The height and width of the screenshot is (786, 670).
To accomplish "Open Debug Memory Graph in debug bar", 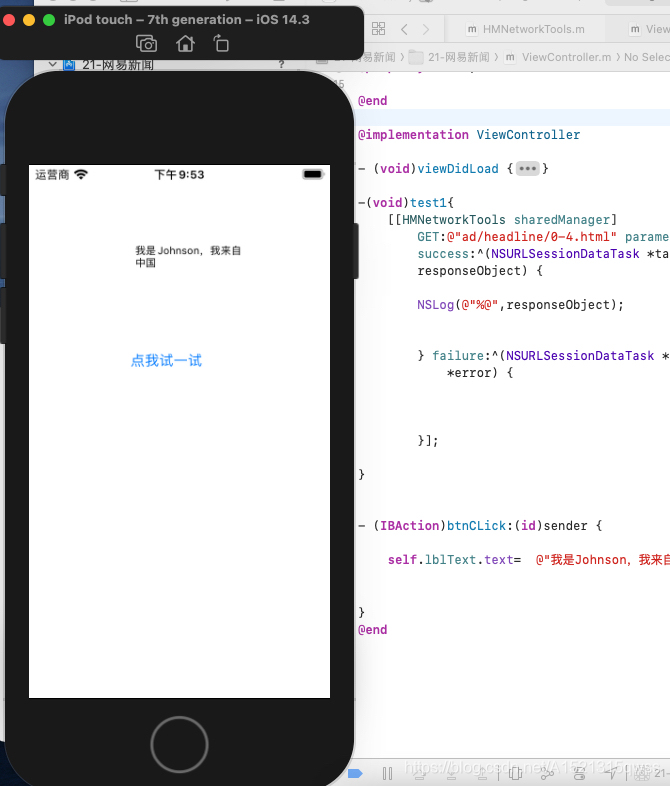I will click(x=547, y=773).
